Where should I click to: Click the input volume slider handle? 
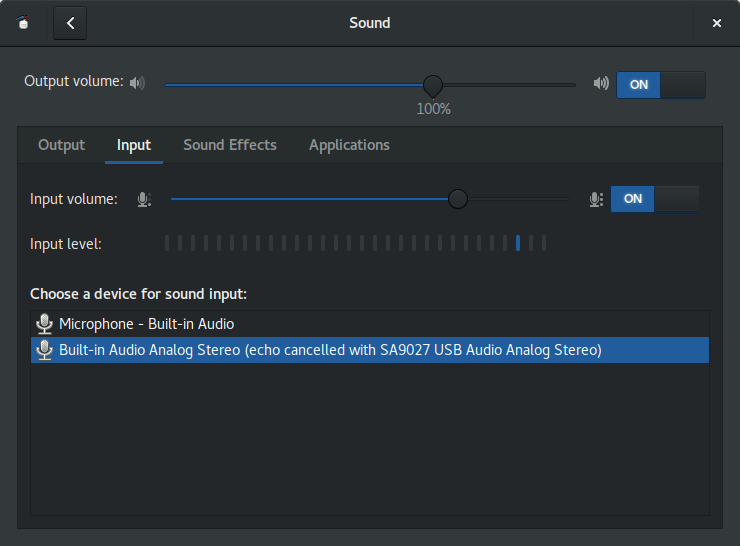[457, 199]
